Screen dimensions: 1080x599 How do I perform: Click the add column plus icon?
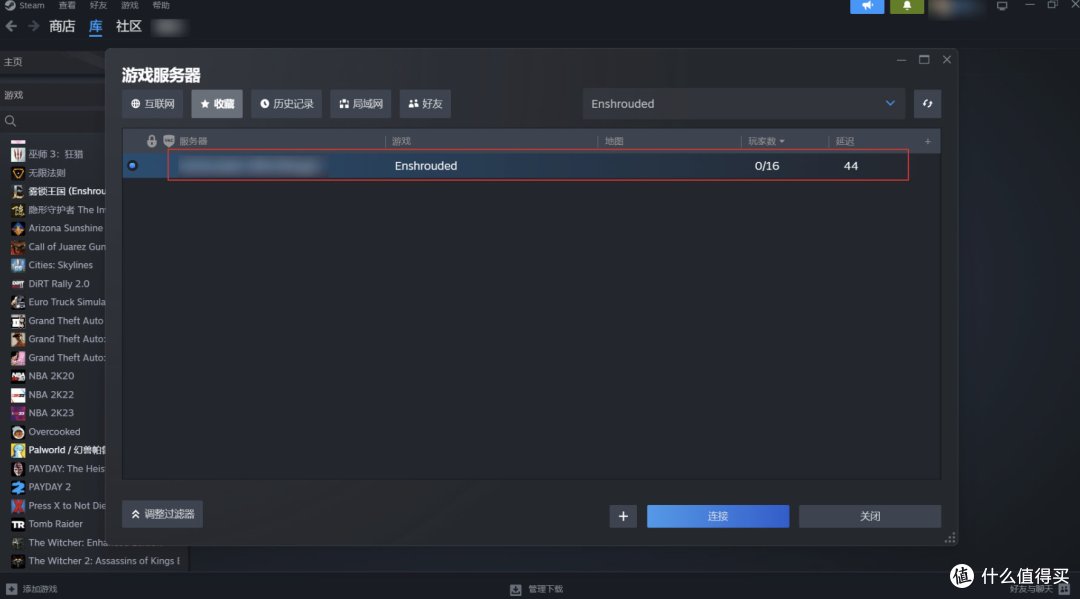(x=928, y=141)
